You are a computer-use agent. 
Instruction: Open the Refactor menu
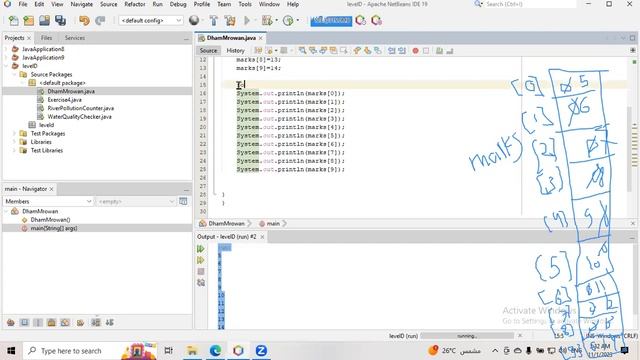[135, 4]
